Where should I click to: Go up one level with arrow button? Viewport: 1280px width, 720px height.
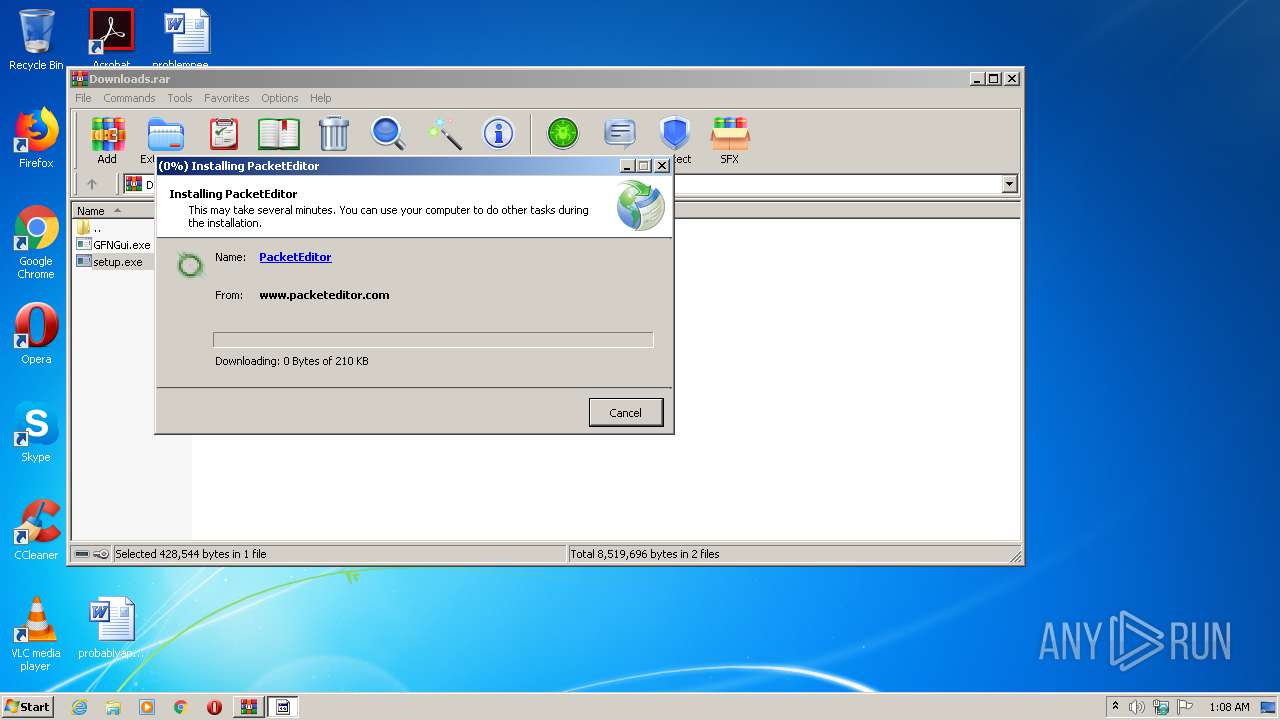[x=92, y=184]
